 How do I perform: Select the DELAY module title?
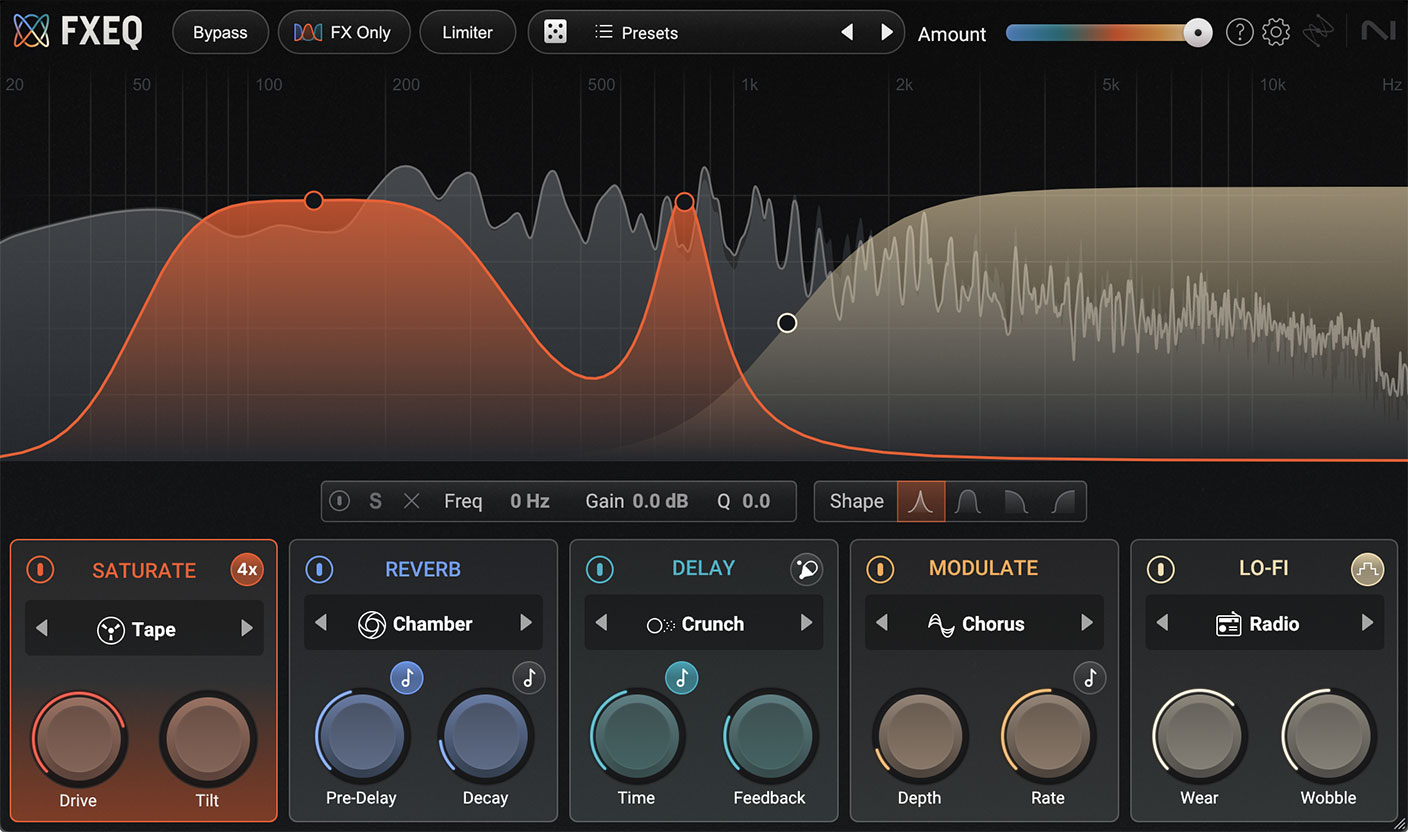(703, 569)
